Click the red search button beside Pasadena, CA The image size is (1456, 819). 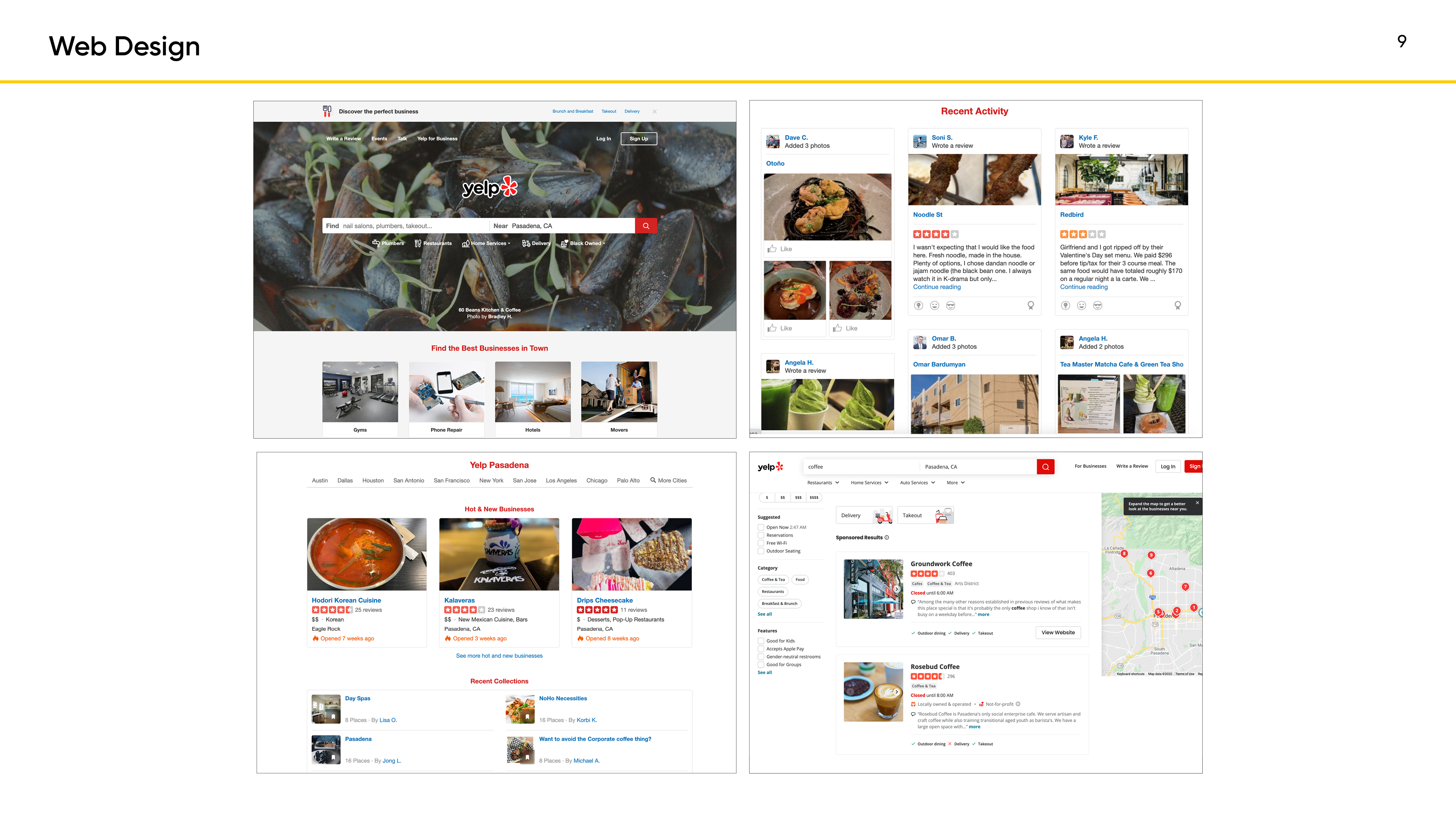(x=645, y=226)
